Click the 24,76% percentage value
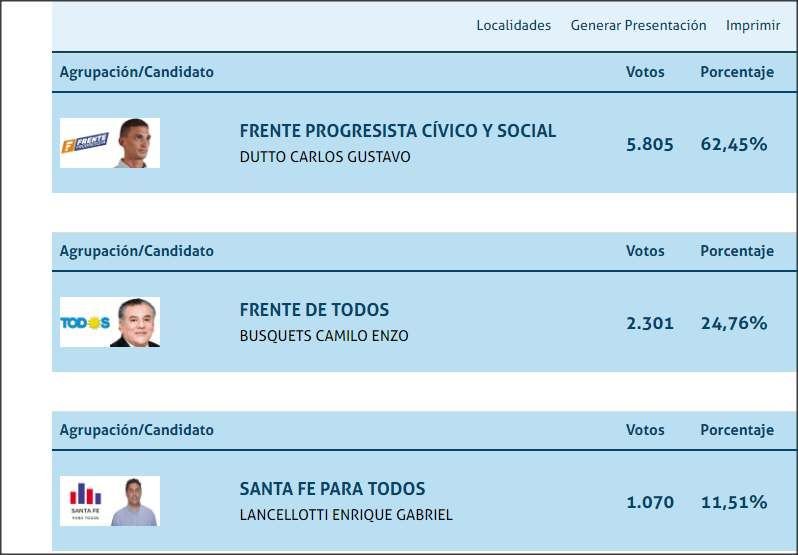Viewport: 798px width, 555px height. point(733,324)
